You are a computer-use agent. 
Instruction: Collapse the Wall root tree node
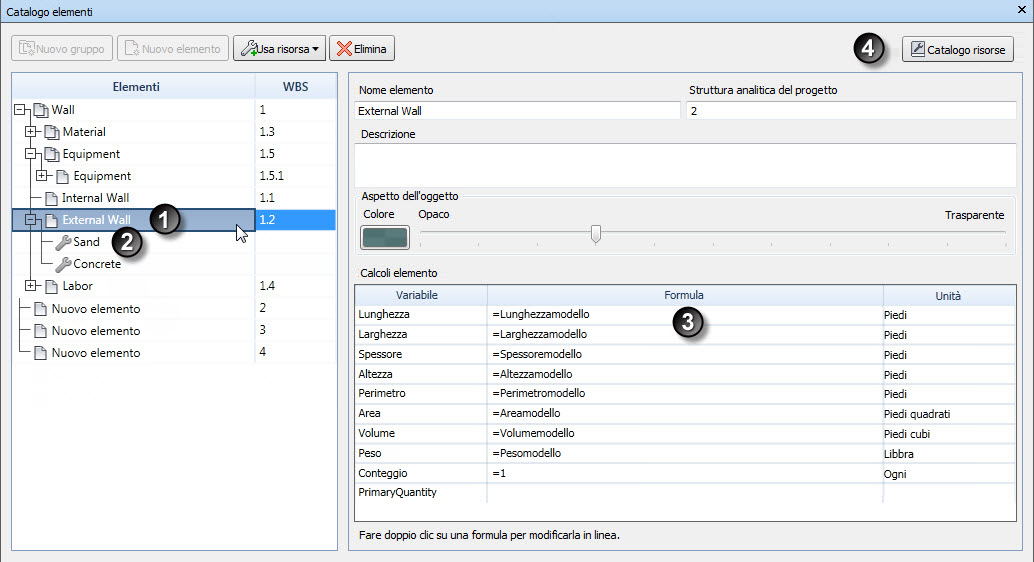pos(19,109)
